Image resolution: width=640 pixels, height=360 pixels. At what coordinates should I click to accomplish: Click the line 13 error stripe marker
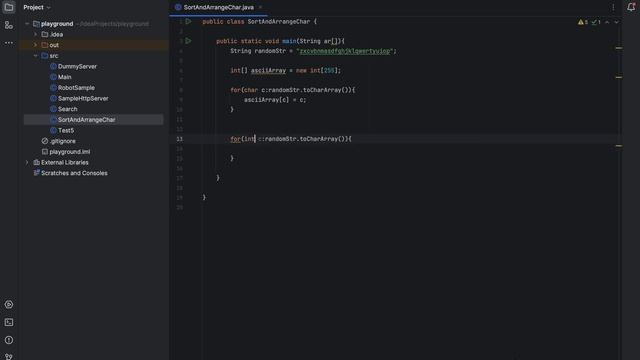(x=619, y=146)
